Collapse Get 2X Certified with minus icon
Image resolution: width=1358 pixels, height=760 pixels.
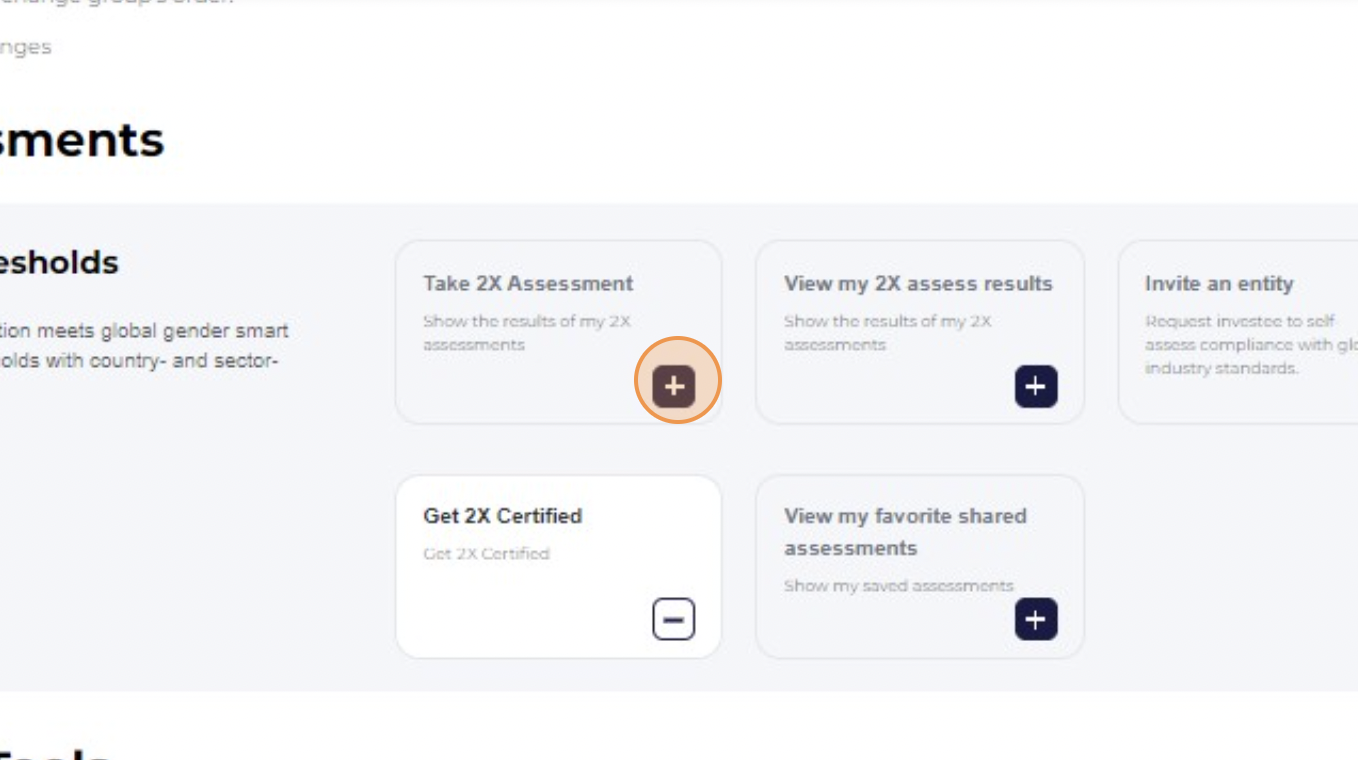pos(674,619)
